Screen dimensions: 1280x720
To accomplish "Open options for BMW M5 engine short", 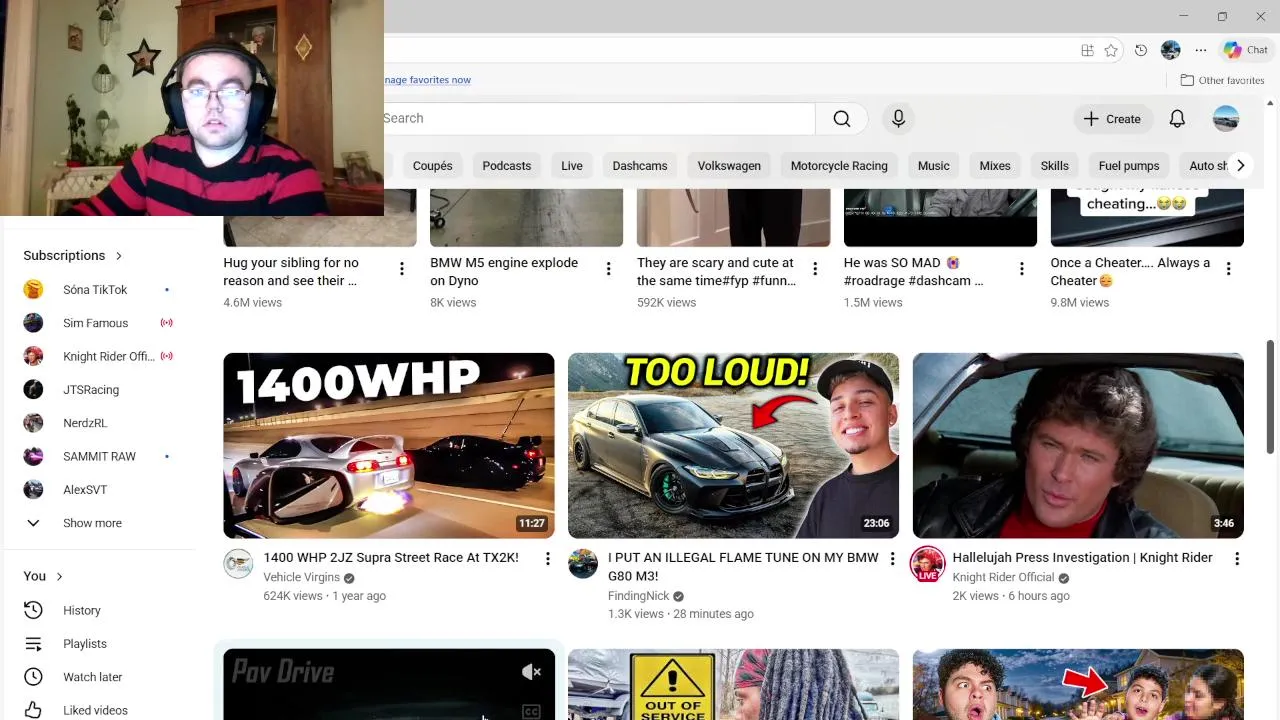I will [608, 269].
